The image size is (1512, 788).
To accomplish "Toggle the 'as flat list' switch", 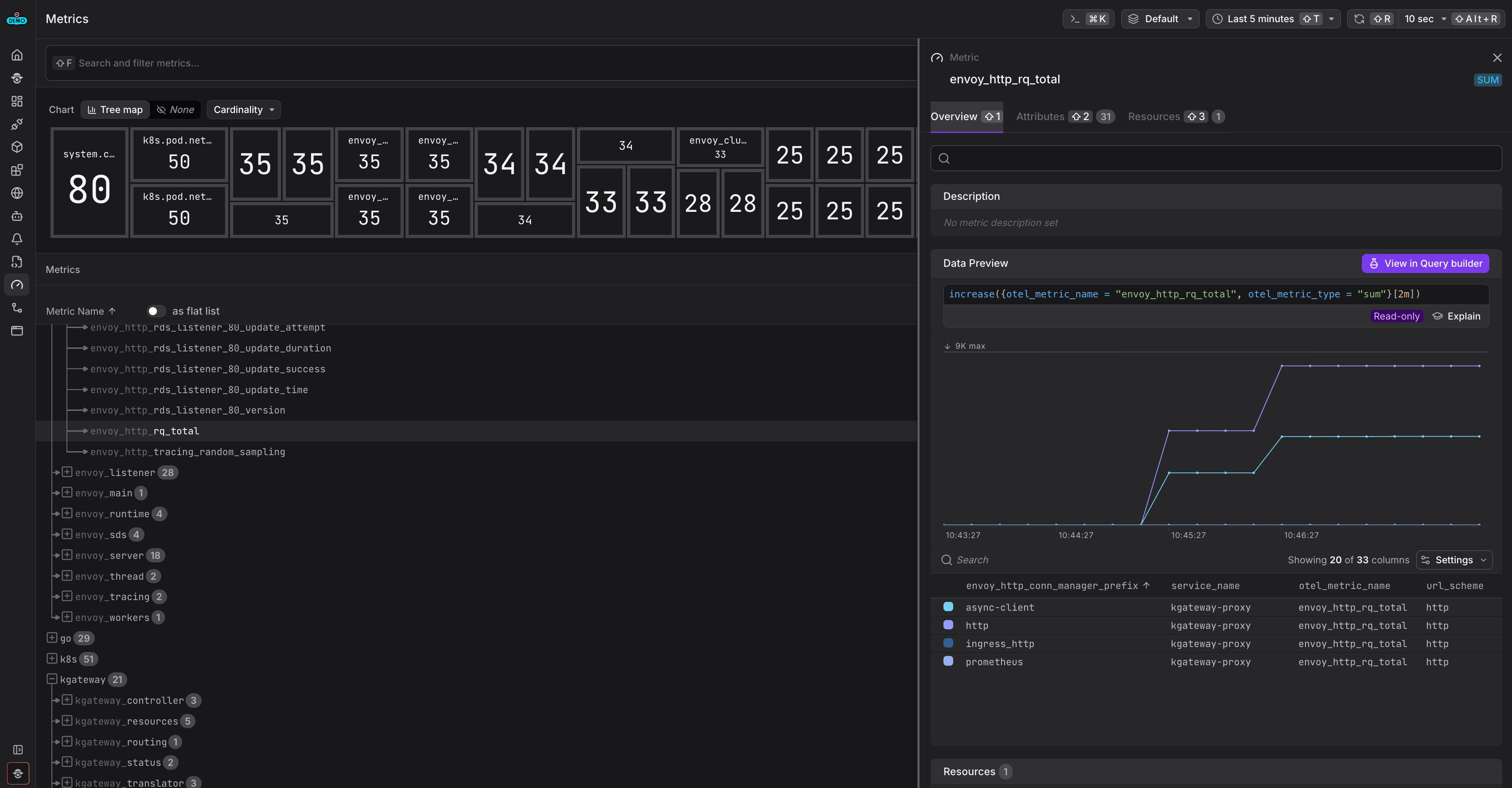I will [x=156, y=311].
